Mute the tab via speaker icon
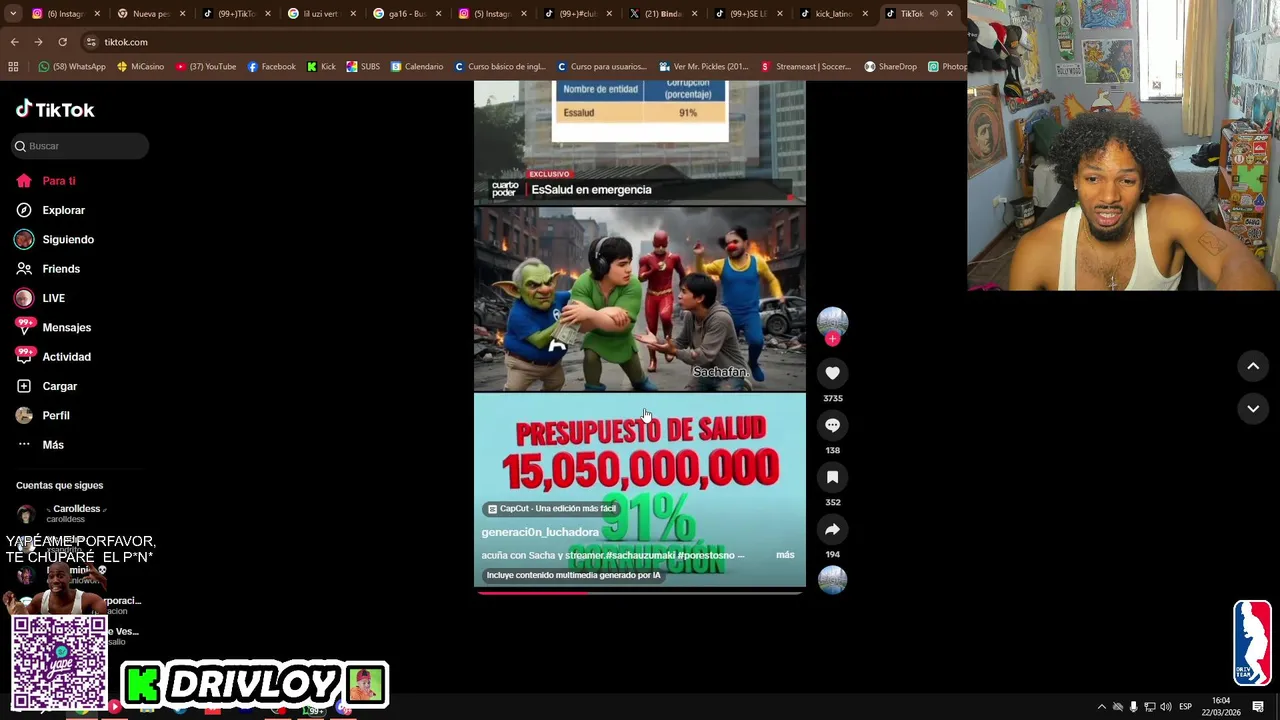 [934, 14]
